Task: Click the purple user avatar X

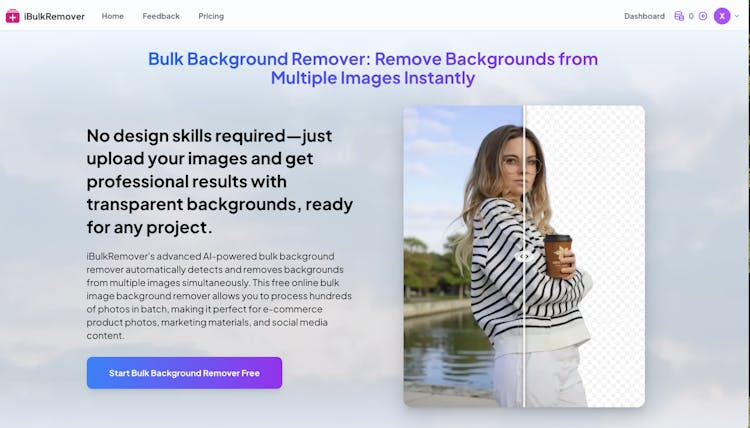Action: 722,16
